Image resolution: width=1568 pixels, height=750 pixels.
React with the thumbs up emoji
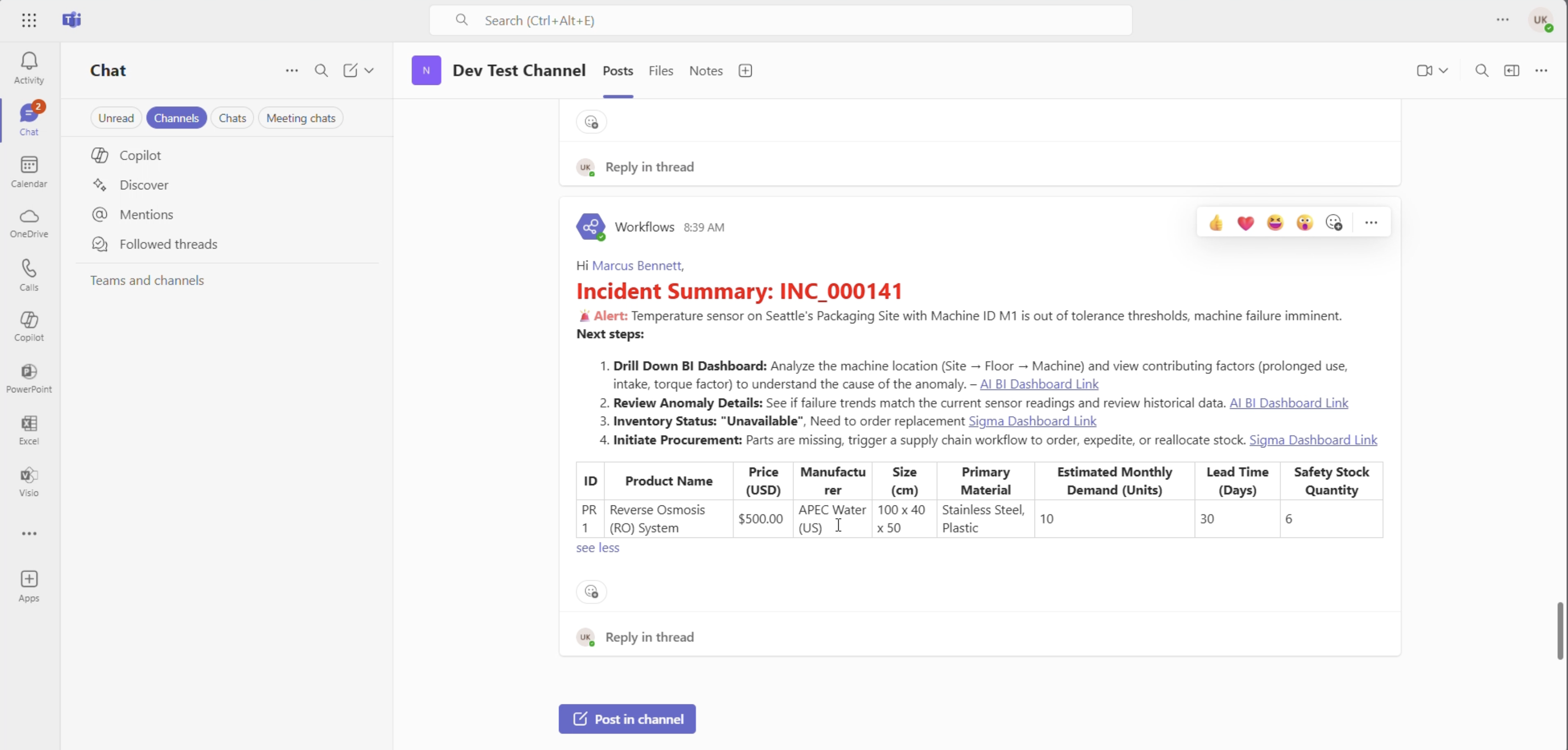click(x=1216, y=223)
